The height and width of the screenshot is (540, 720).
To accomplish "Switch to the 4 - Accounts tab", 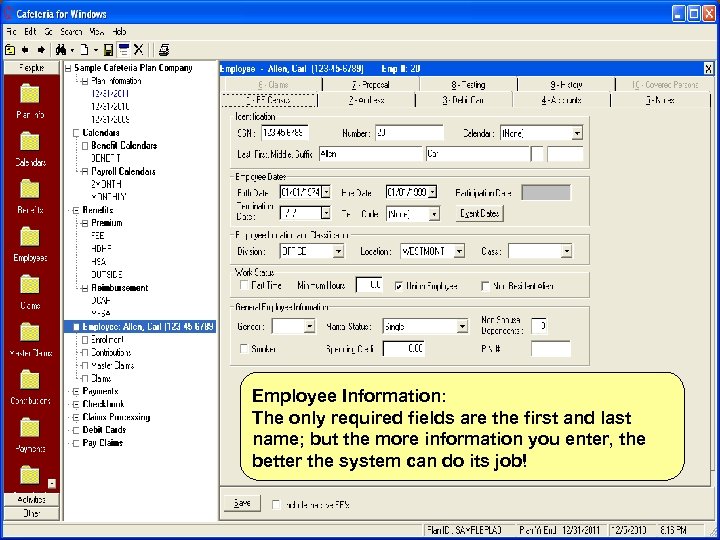I will click(561, 100).
